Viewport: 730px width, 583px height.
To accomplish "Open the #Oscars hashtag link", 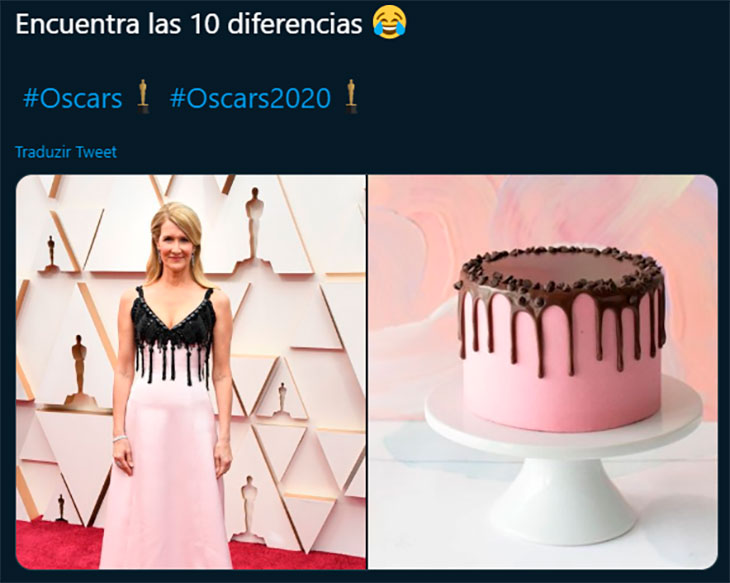I will point(72,98).
